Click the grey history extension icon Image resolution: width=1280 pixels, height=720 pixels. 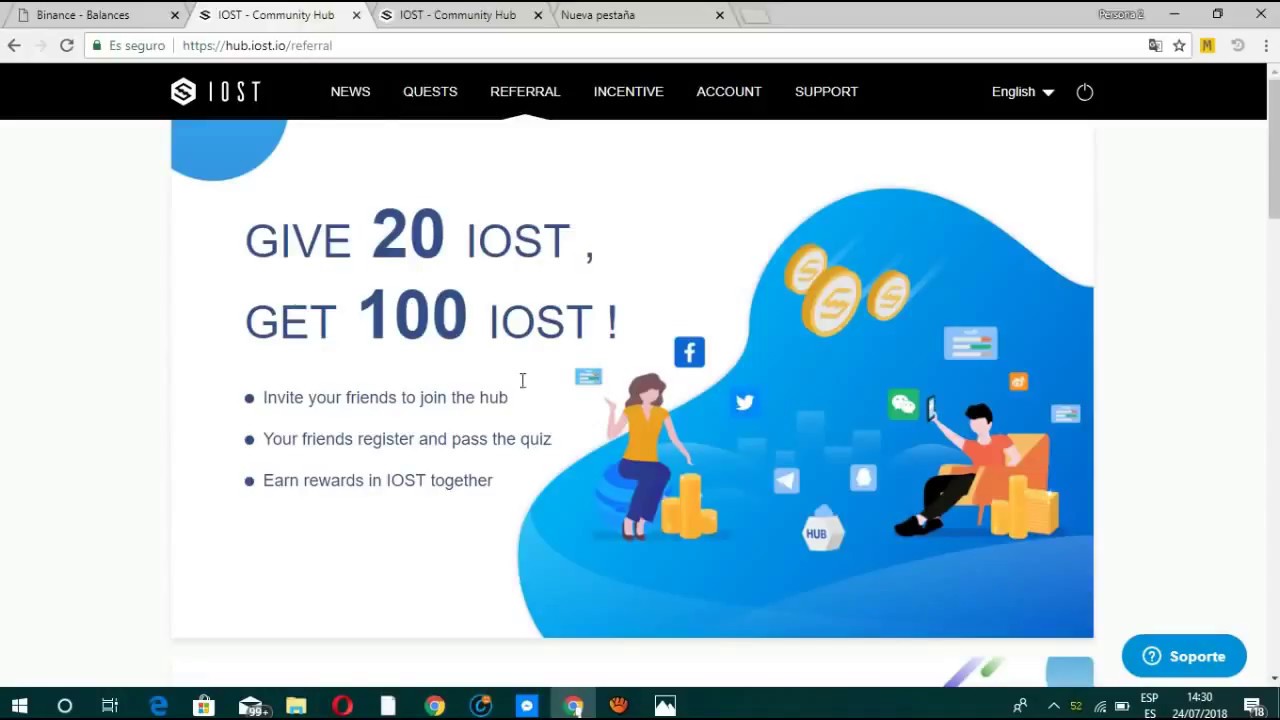(x=1237, y=45)
